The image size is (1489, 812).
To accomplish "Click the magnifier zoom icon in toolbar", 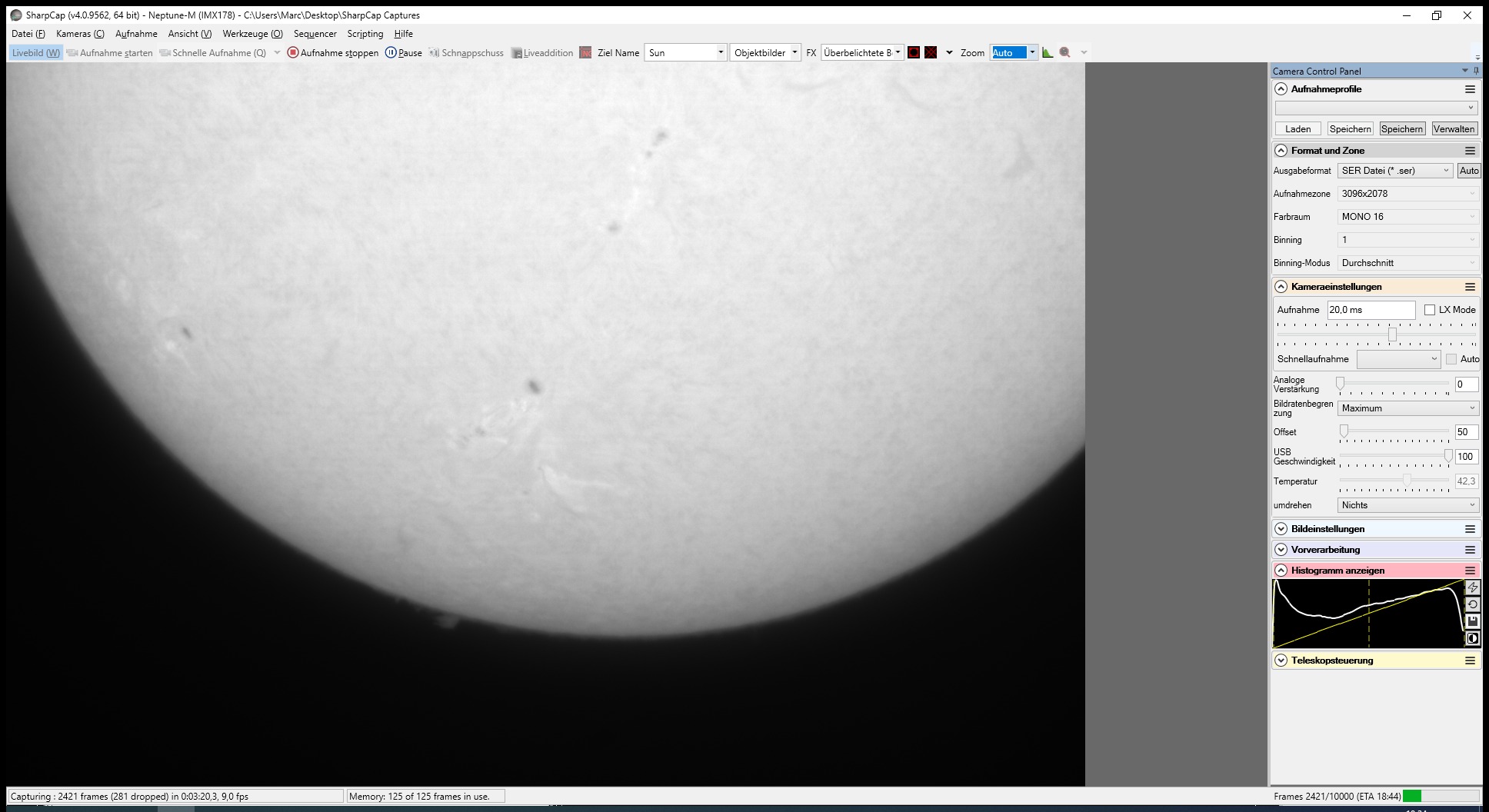I will (1065, 53).
